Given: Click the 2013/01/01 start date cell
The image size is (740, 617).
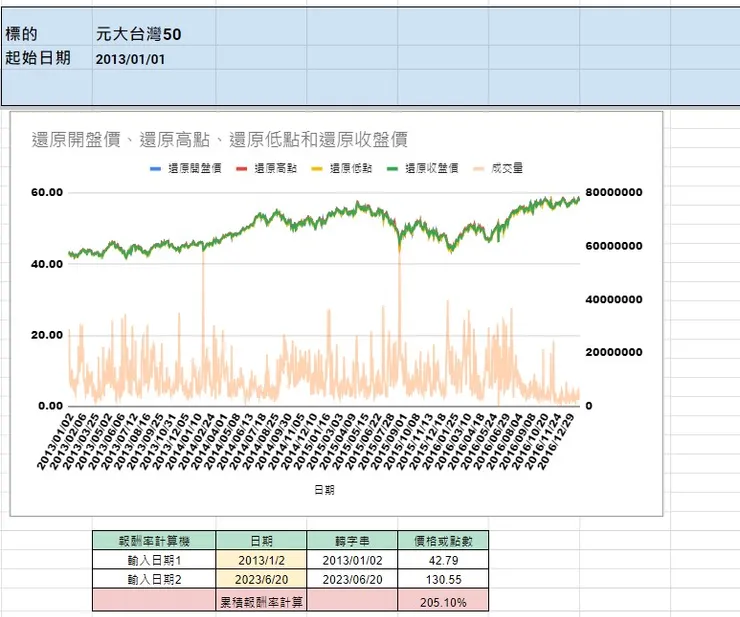Looking at the screenshot, I should pyautogui.click(x=154, y=58).
